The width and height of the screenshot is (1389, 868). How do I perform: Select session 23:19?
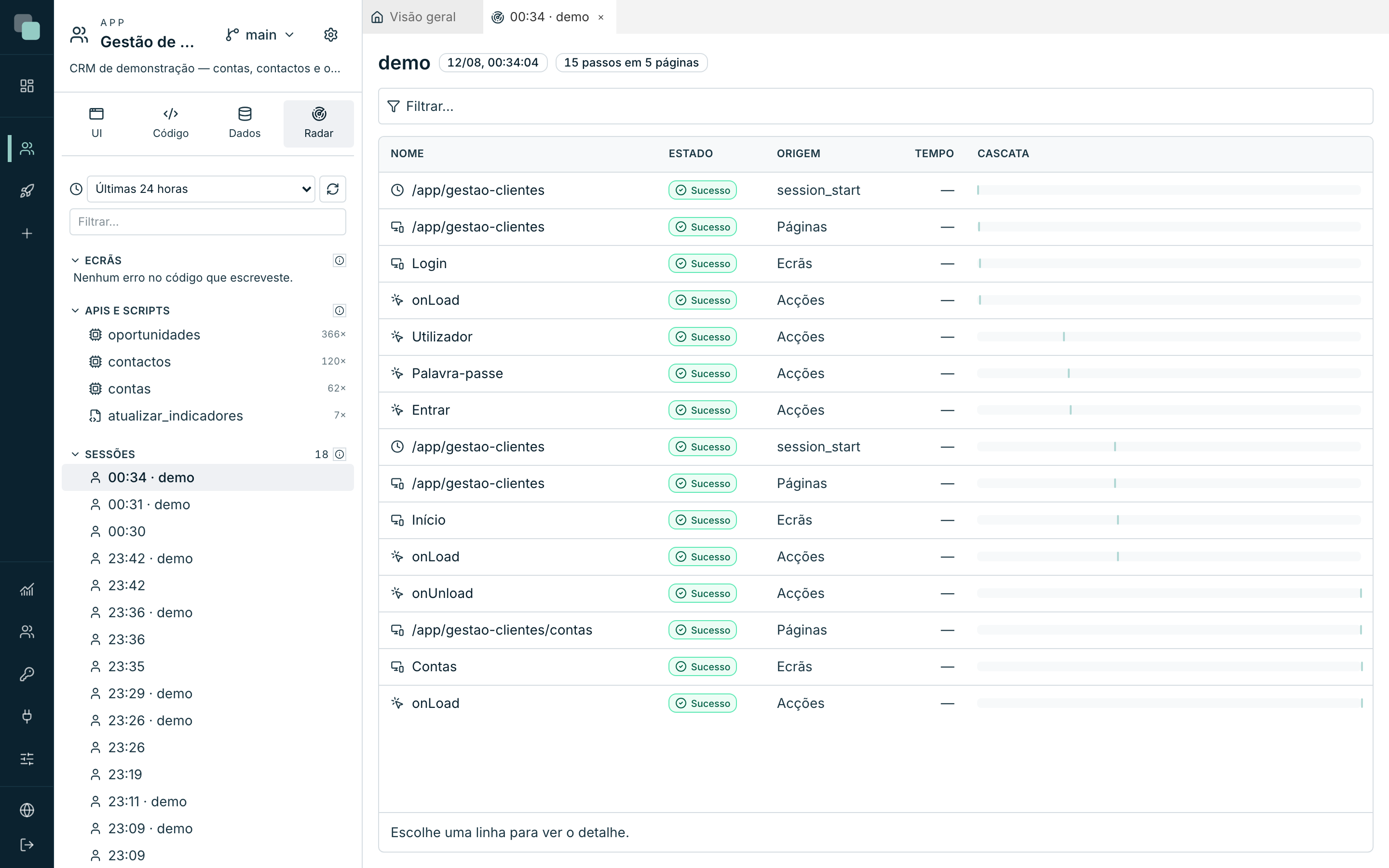208,774
